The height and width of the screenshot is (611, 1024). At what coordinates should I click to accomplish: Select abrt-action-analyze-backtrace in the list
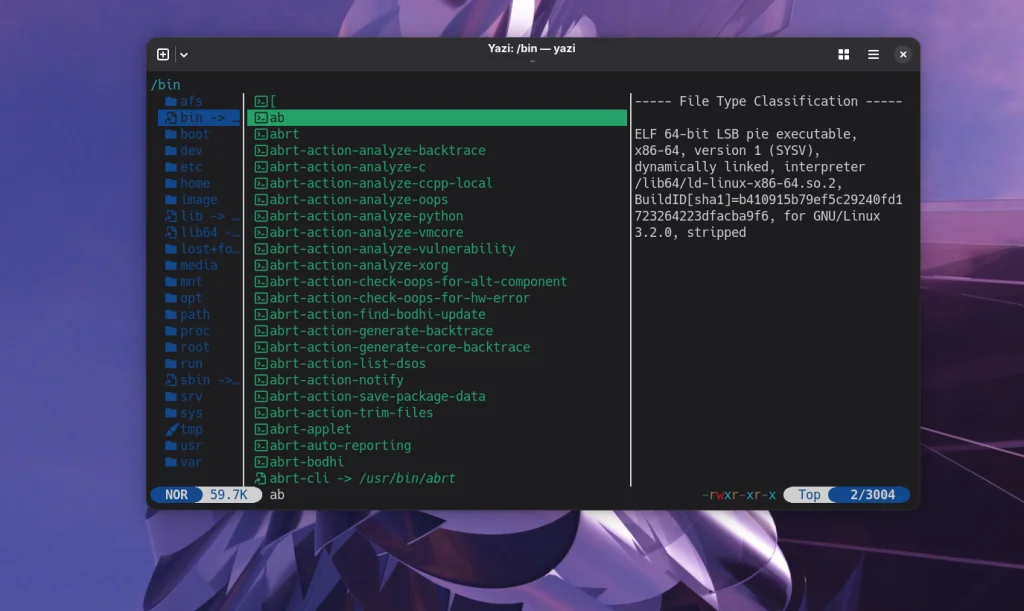377,150
